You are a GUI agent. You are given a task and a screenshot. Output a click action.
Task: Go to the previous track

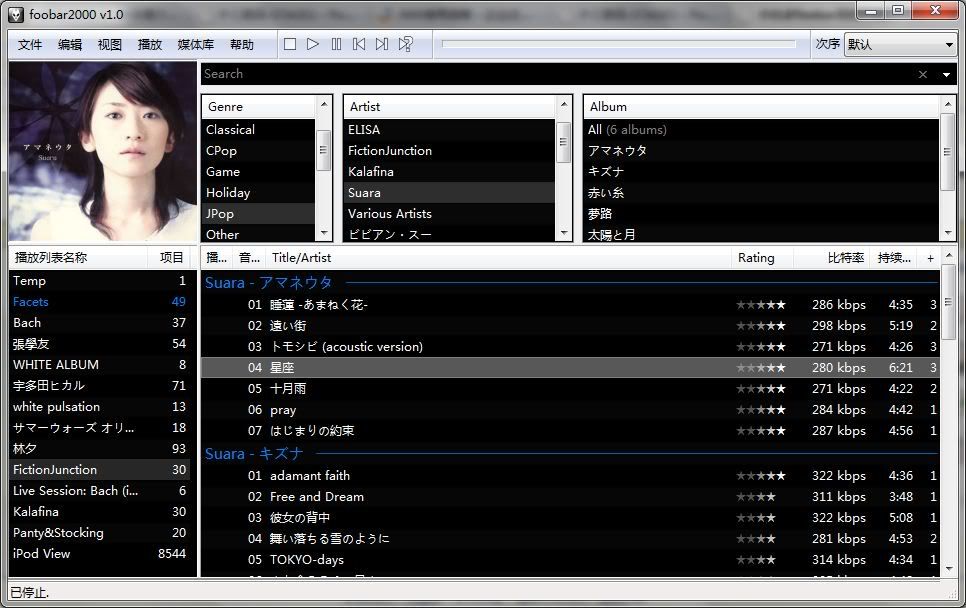[359, 44]
